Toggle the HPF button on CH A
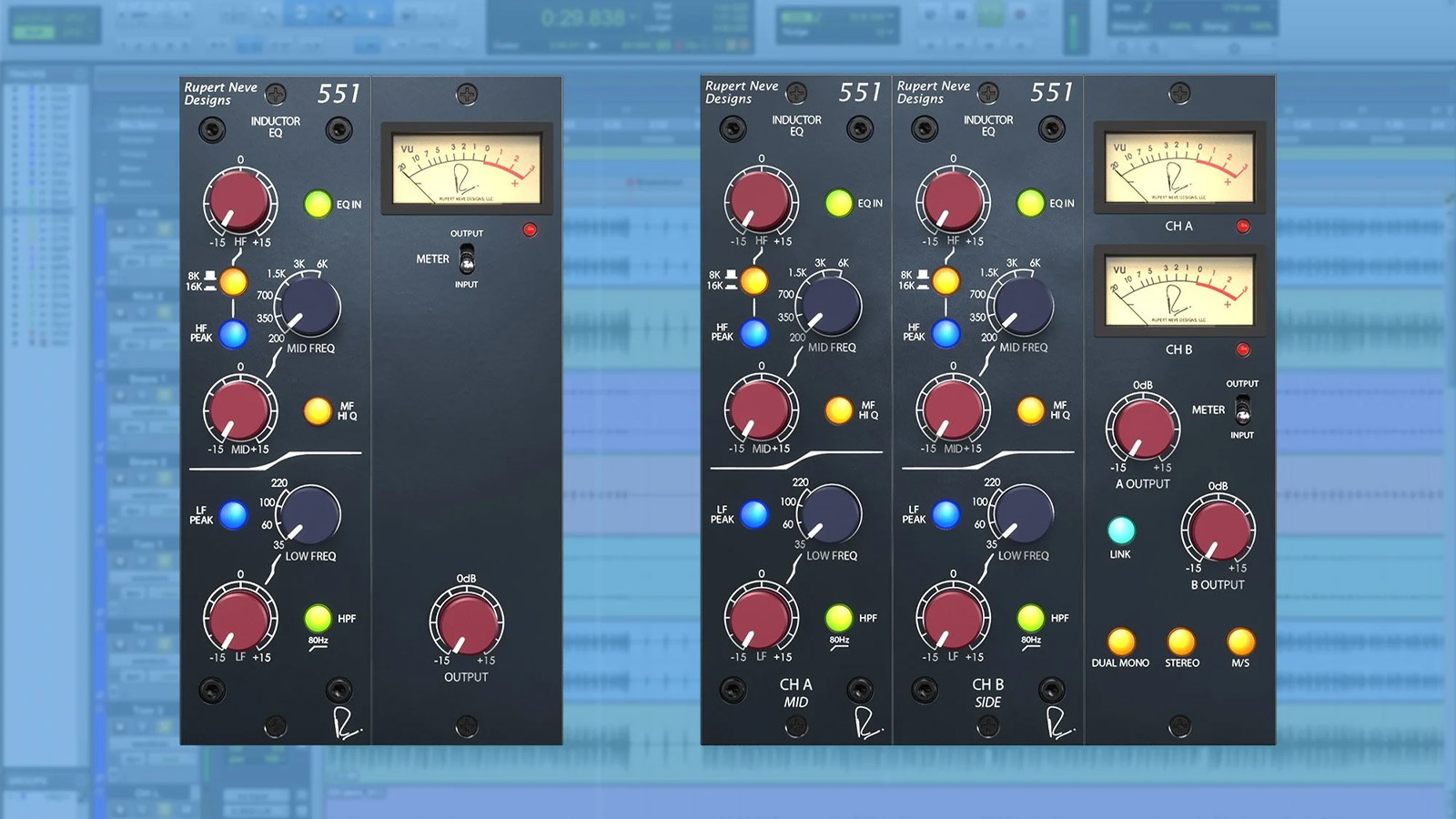Image resolution: width=1456 pixels, height=819 pixels. [x=839, y=618]
